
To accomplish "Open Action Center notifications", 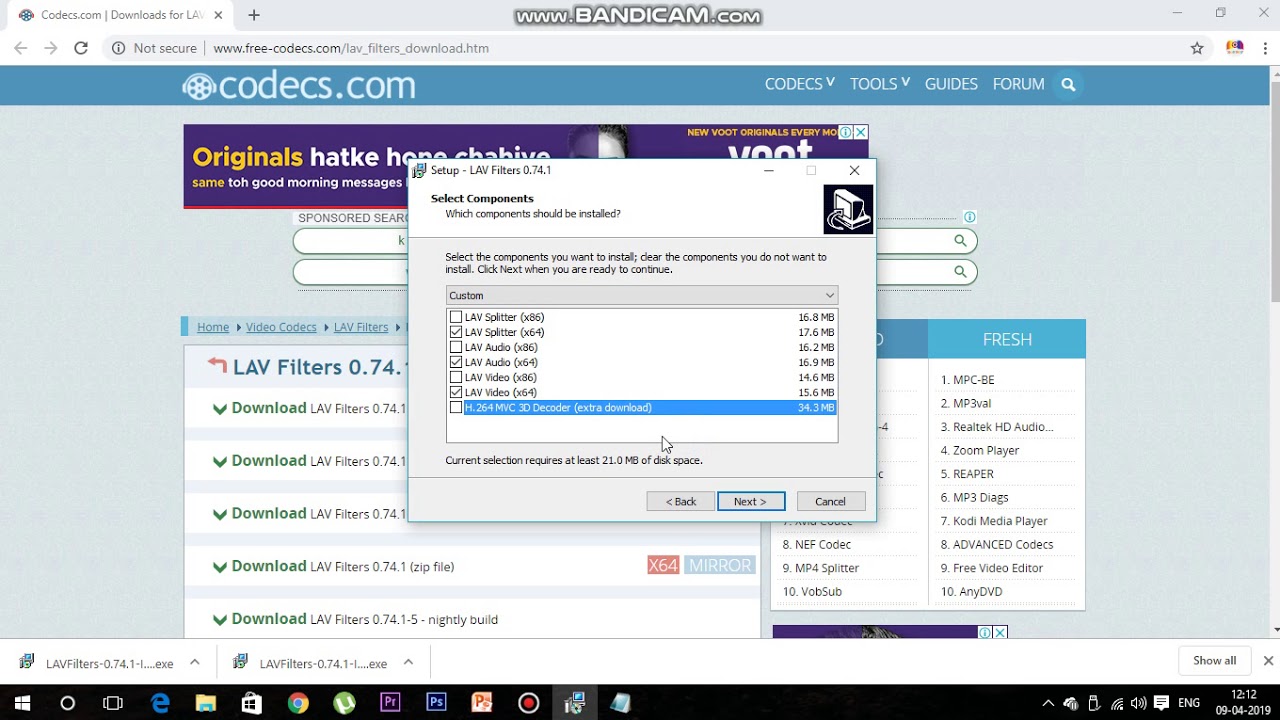I will tap(1161, 703).
